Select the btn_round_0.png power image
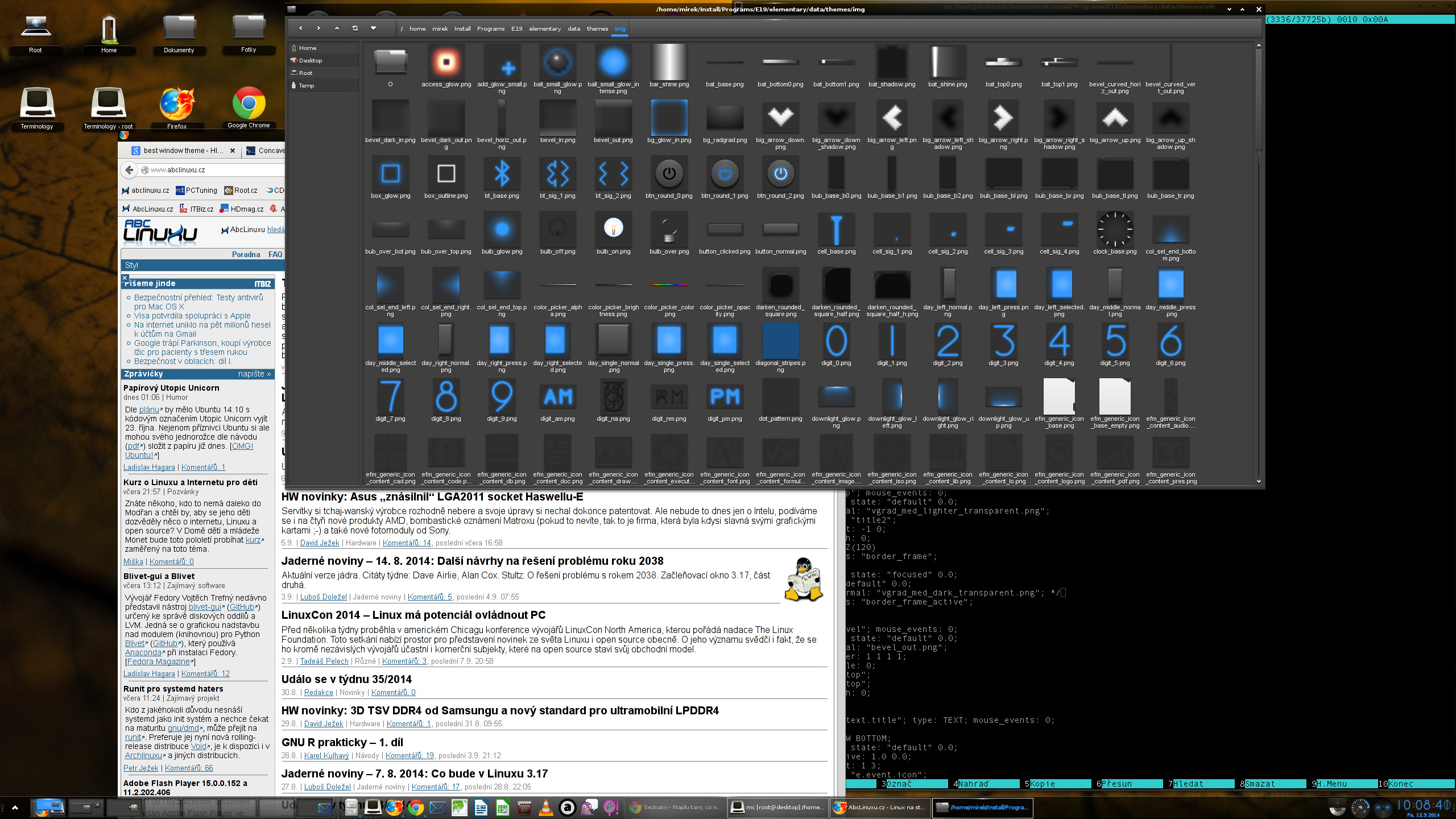This screenshot has height=819, width=1456. (669, 178)
